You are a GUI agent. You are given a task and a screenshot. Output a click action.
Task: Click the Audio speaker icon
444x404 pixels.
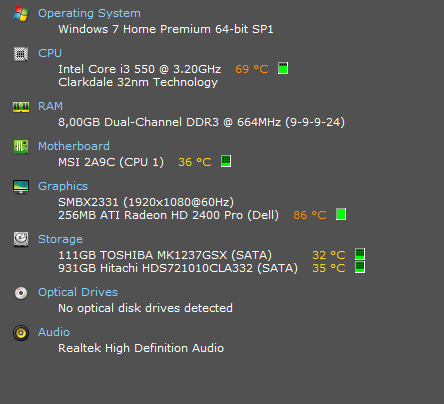pyautogui.click(x=21, y=333)
